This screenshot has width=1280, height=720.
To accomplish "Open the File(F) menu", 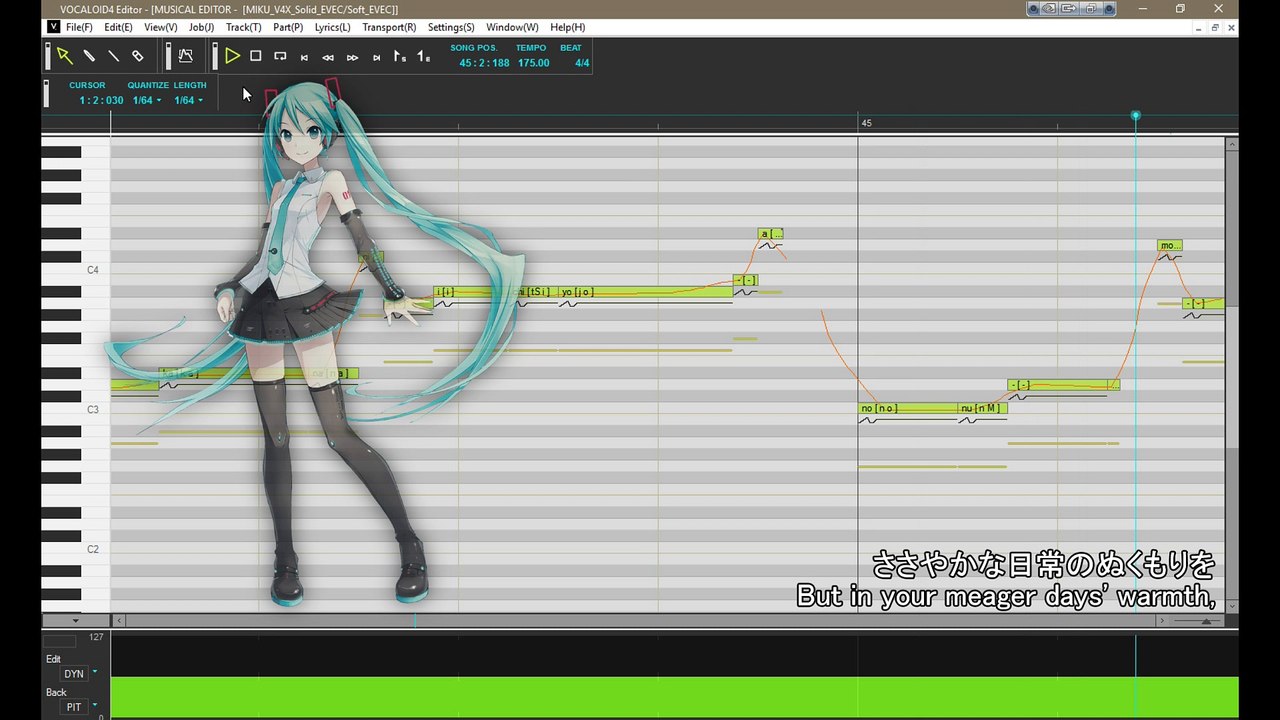I will [x=79, y=27].
